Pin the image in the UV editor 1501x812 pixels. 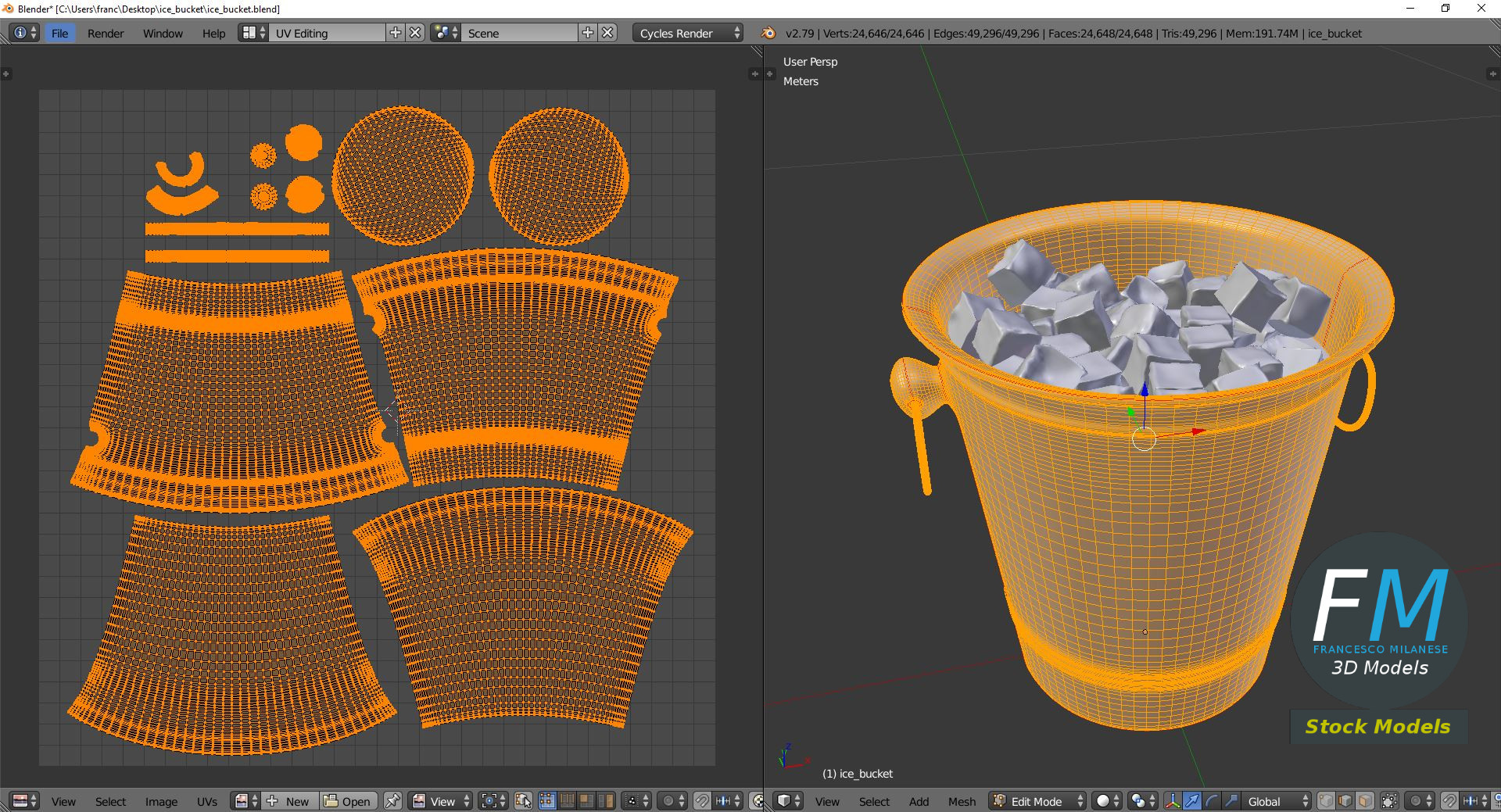click(392, 801)
